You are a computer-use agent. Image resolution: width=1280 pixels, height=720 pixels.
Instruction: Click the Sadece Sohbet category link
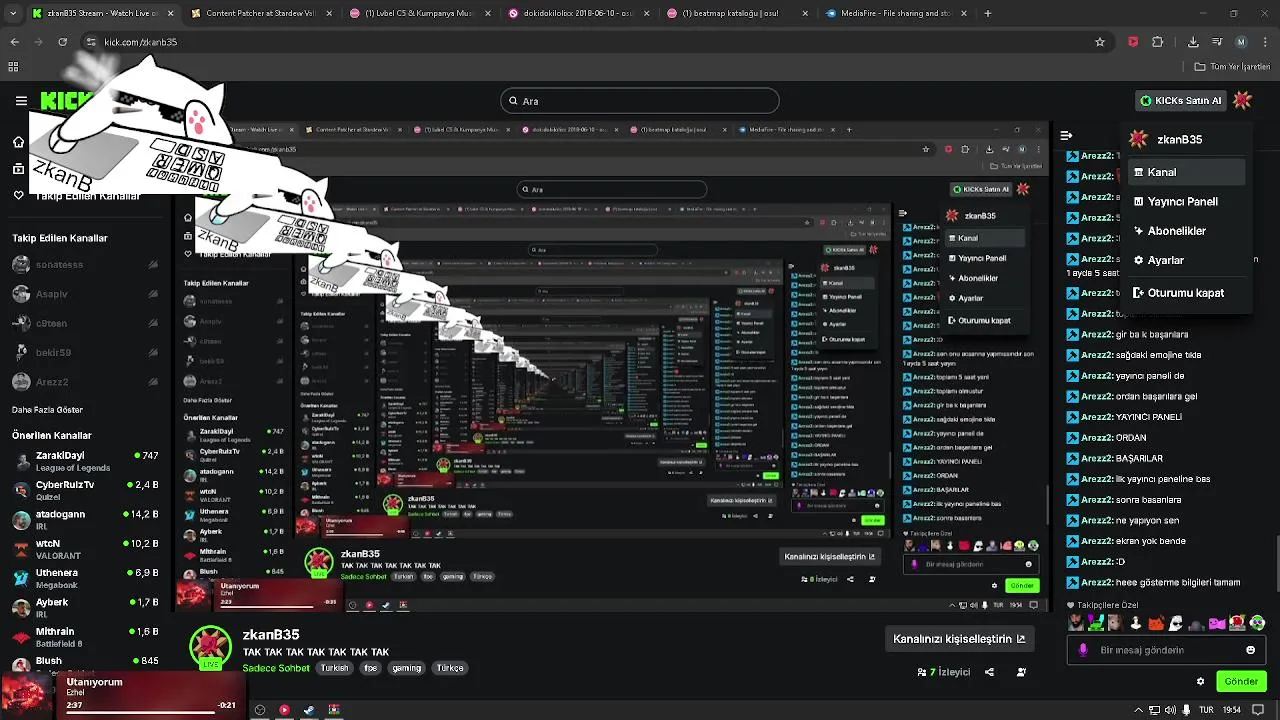(x=276, y=668)
